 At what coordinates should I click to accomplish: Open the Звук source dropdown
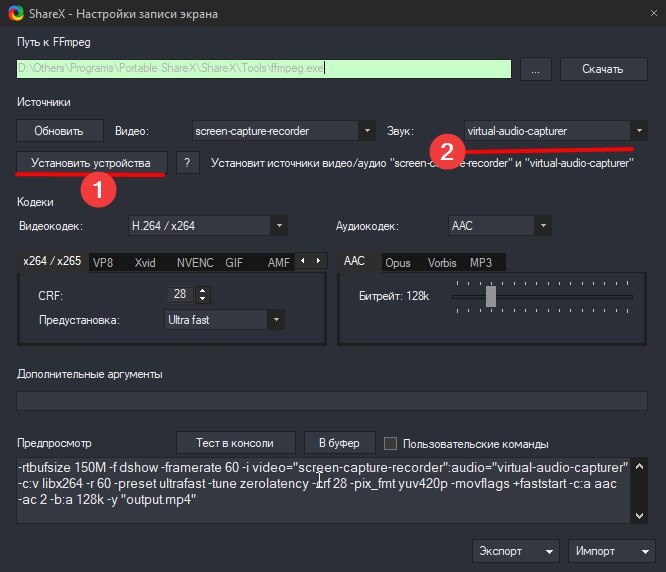point(556,131)
